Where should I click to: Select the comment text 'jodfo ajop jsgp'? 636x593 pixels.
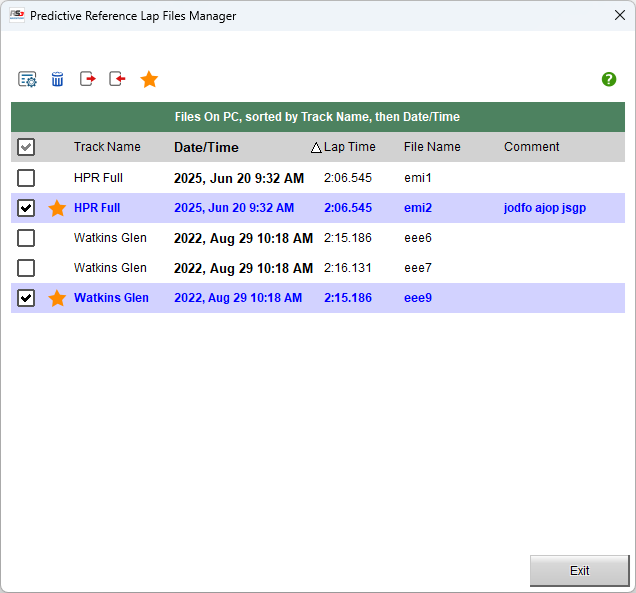[x=544, y=208]
